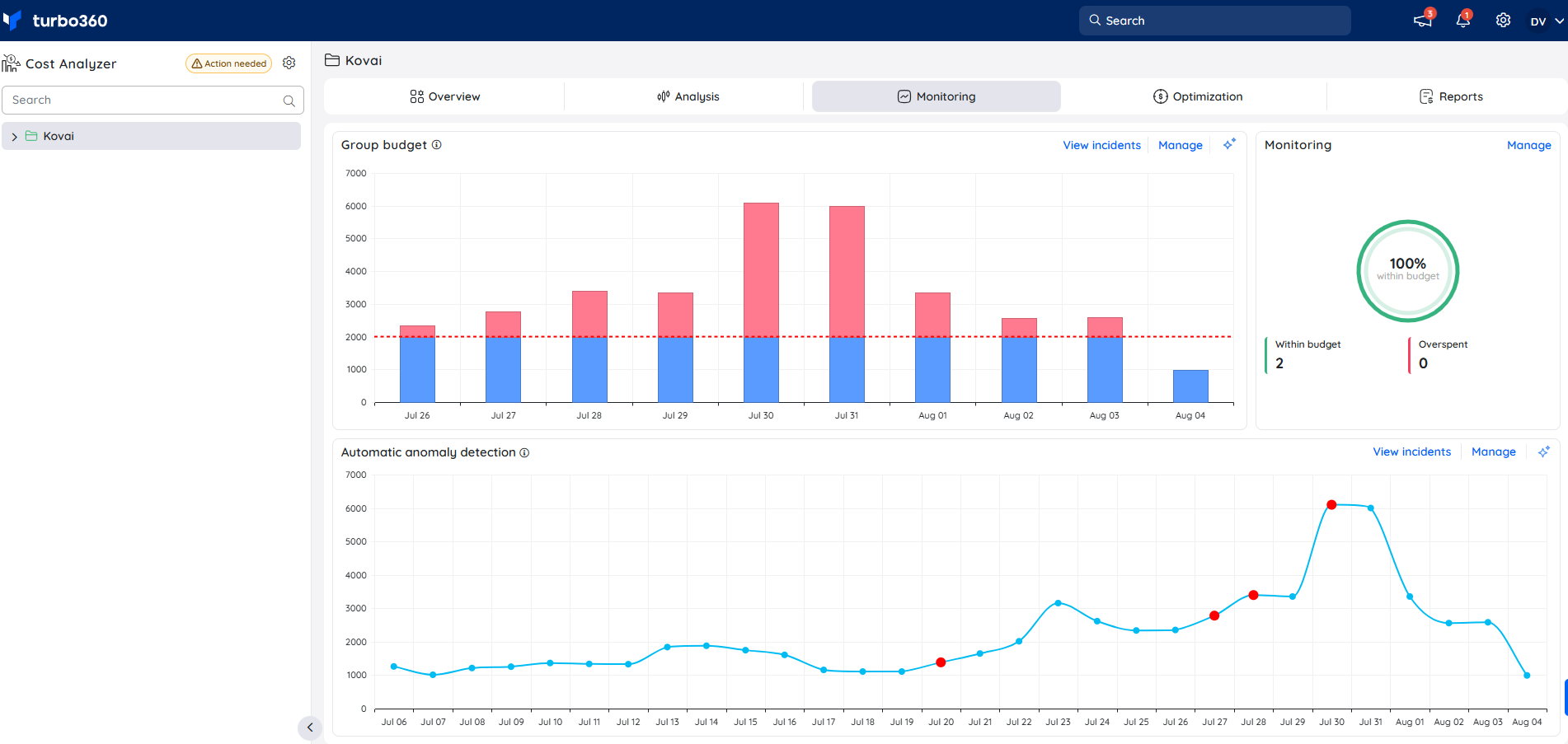Click the 100% within budget ring
1568x744 pixels.
[x=1408, y=270]
